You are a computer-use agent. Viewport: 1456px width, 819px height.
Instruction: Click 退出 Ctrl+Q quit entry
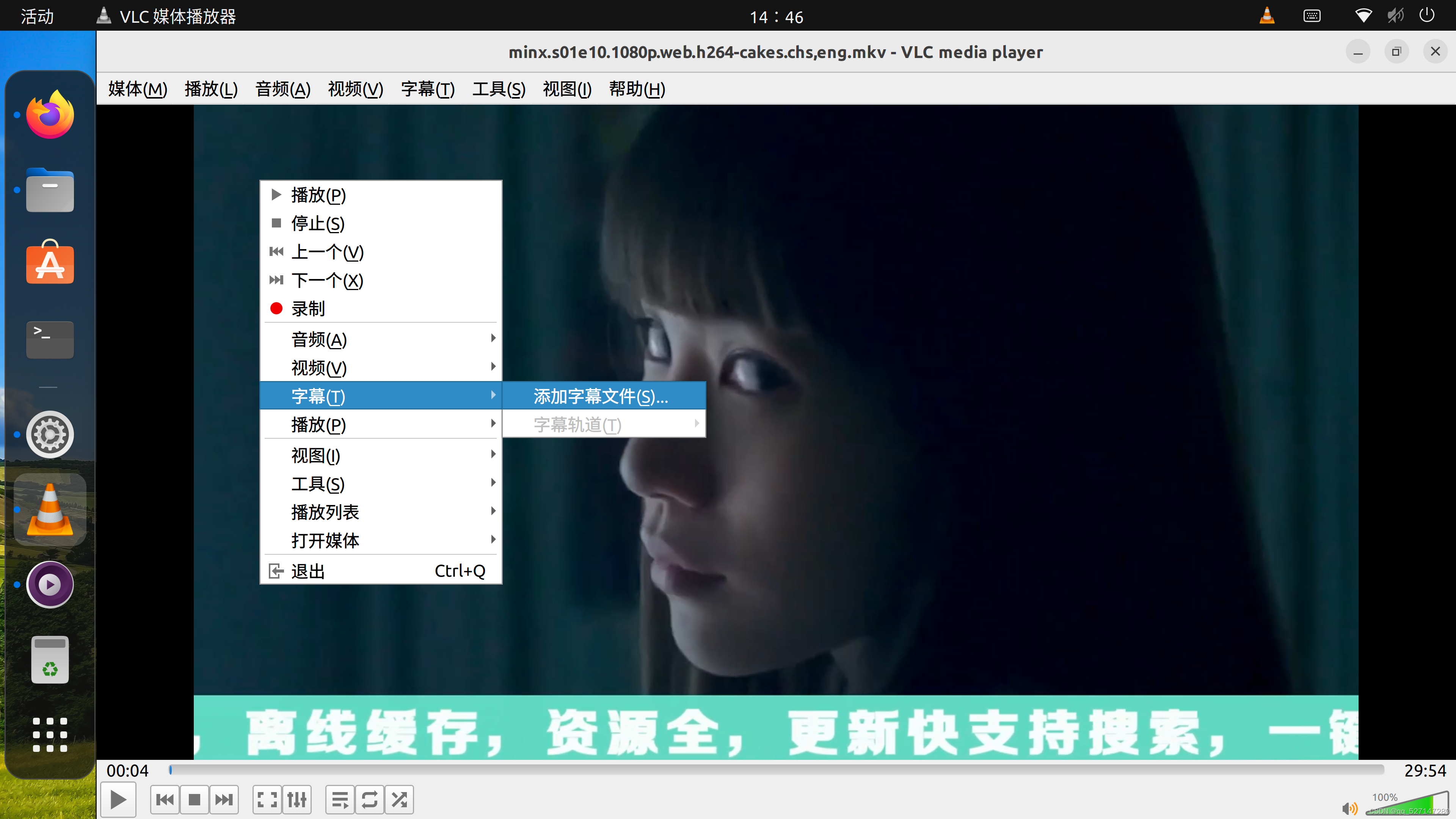click(x=381, y=571)
